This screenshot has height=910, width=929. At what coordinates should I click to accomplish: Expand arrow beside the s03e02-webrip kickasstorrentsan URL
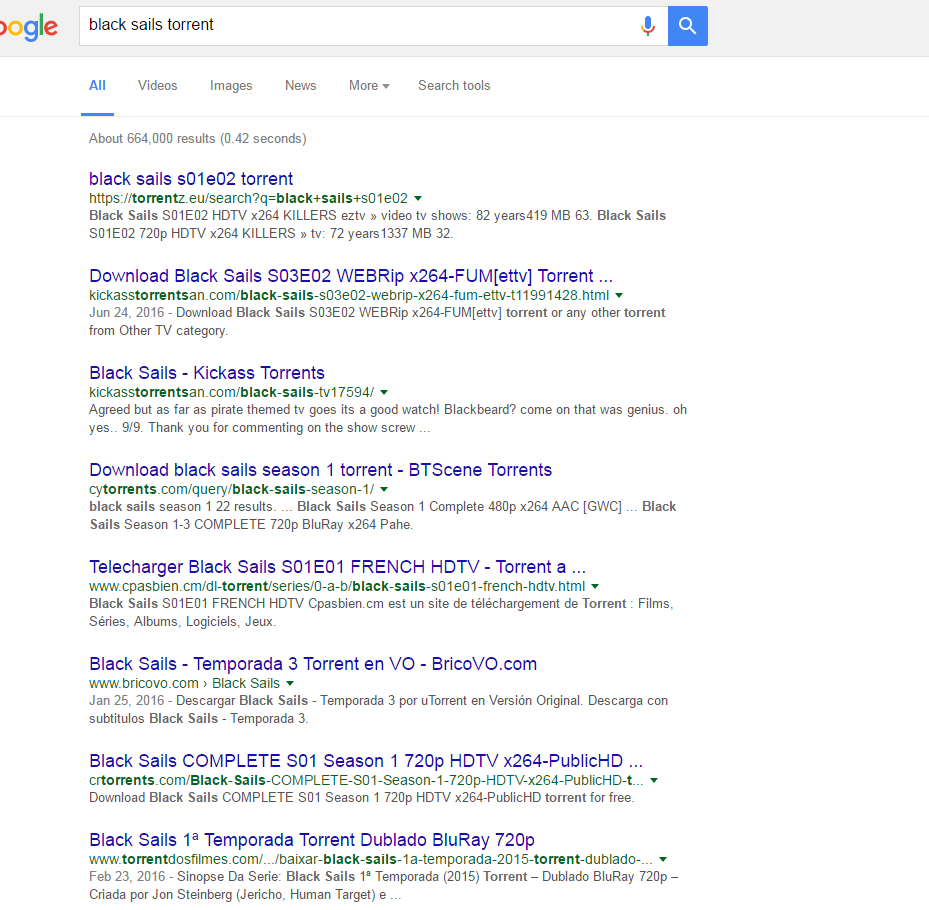(619, 296)
